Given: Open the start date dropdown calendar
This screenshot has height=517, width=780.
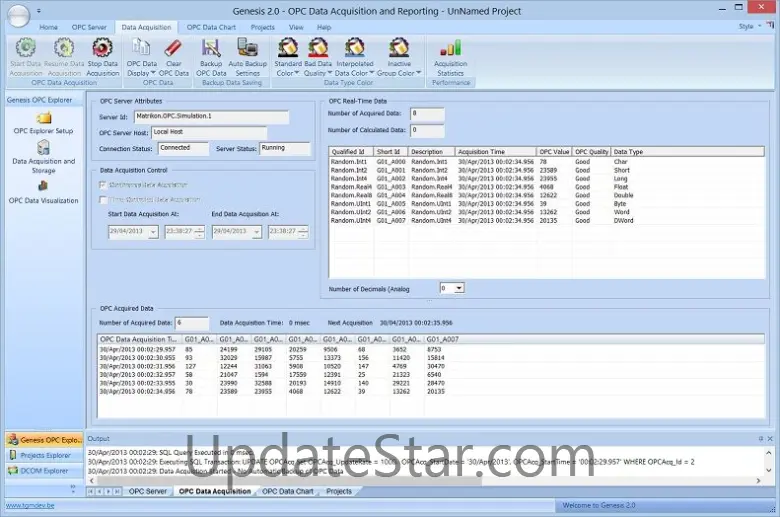Looking at the screenshot, I should 153,232.
